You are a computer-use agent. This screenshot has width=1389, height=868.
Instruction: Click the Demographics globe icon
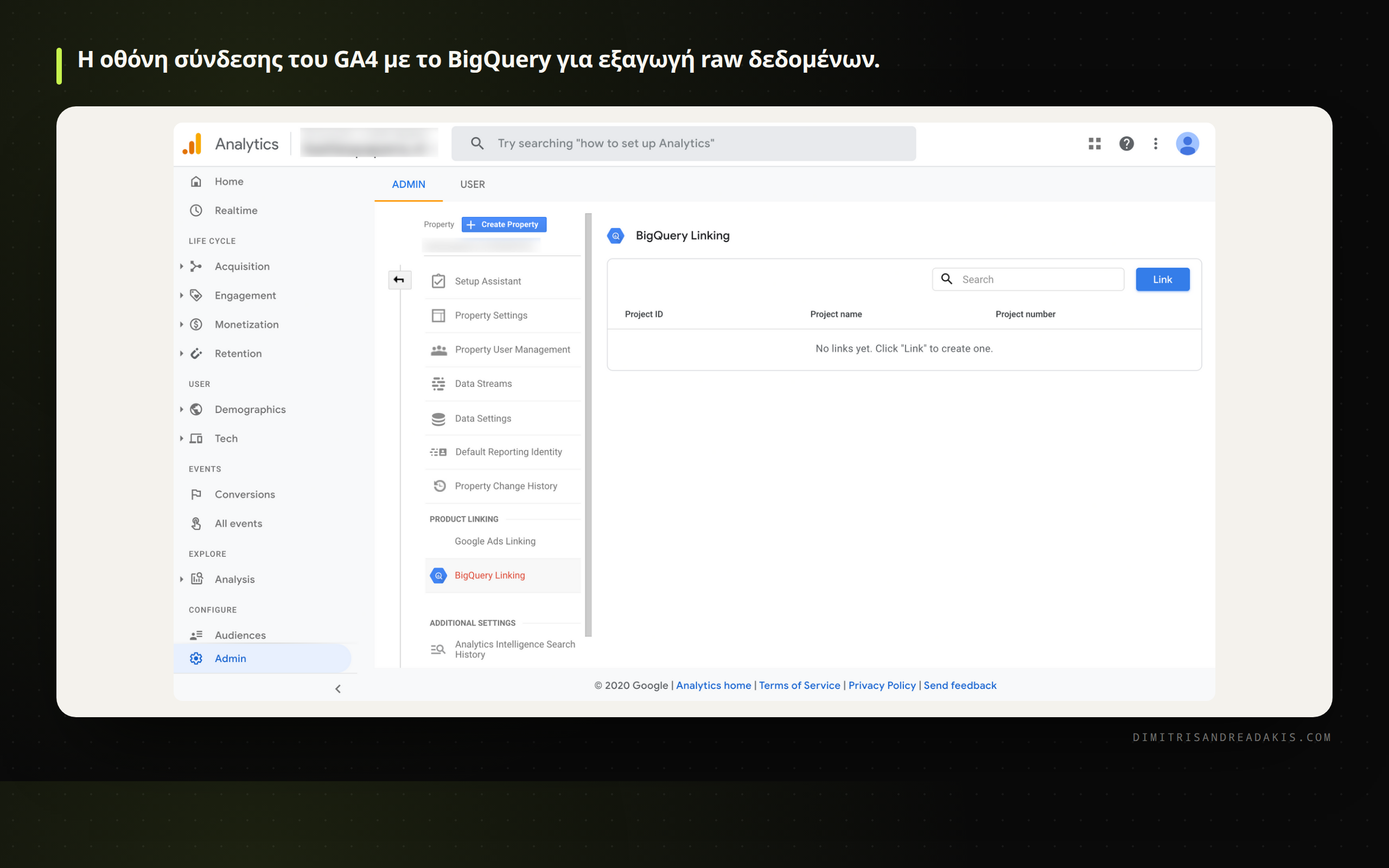point(196,409)
